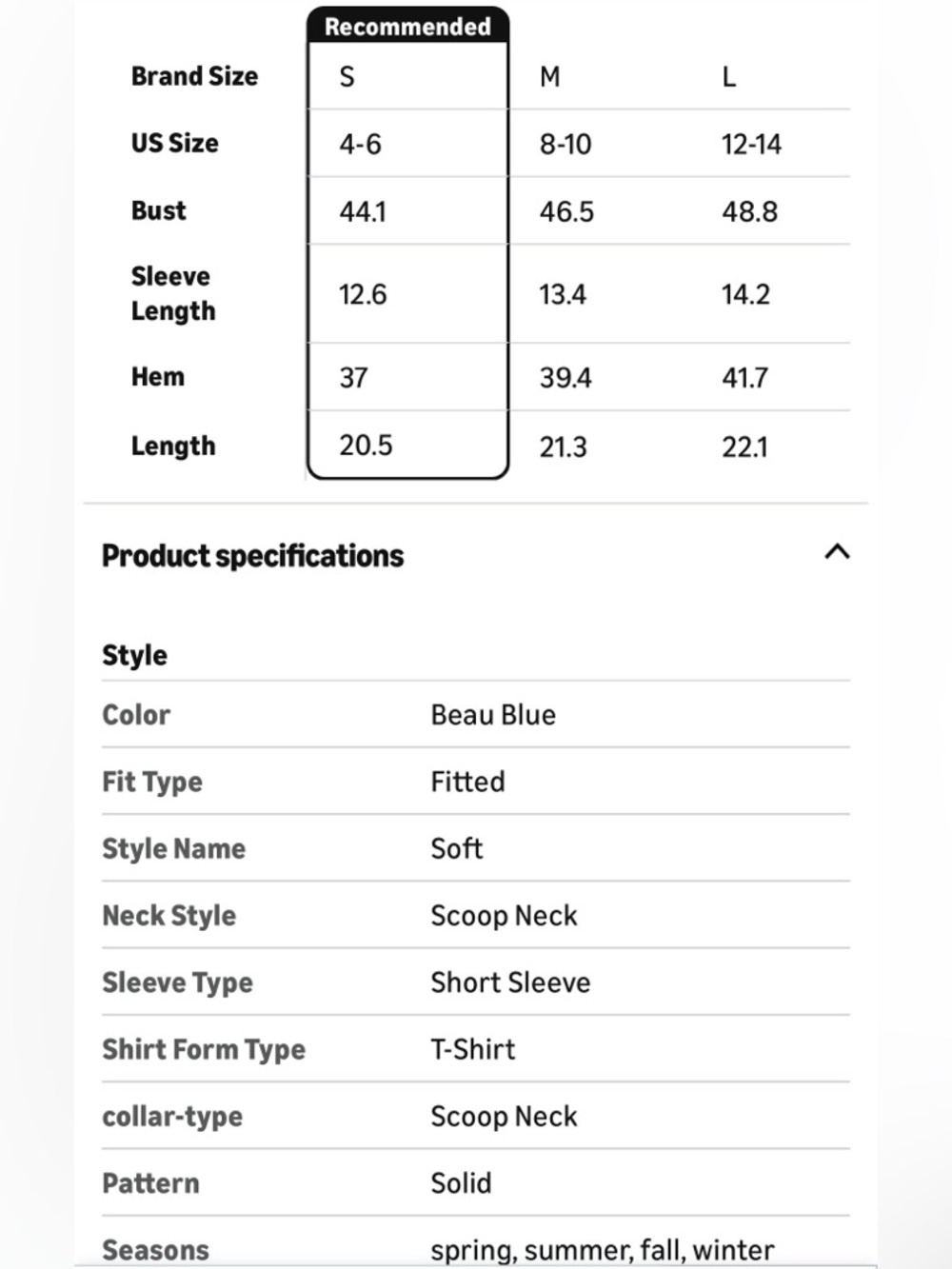Click the T-Shirt form type value
The width and height of the screenshot is (952, 1269).
[473, 1049]
